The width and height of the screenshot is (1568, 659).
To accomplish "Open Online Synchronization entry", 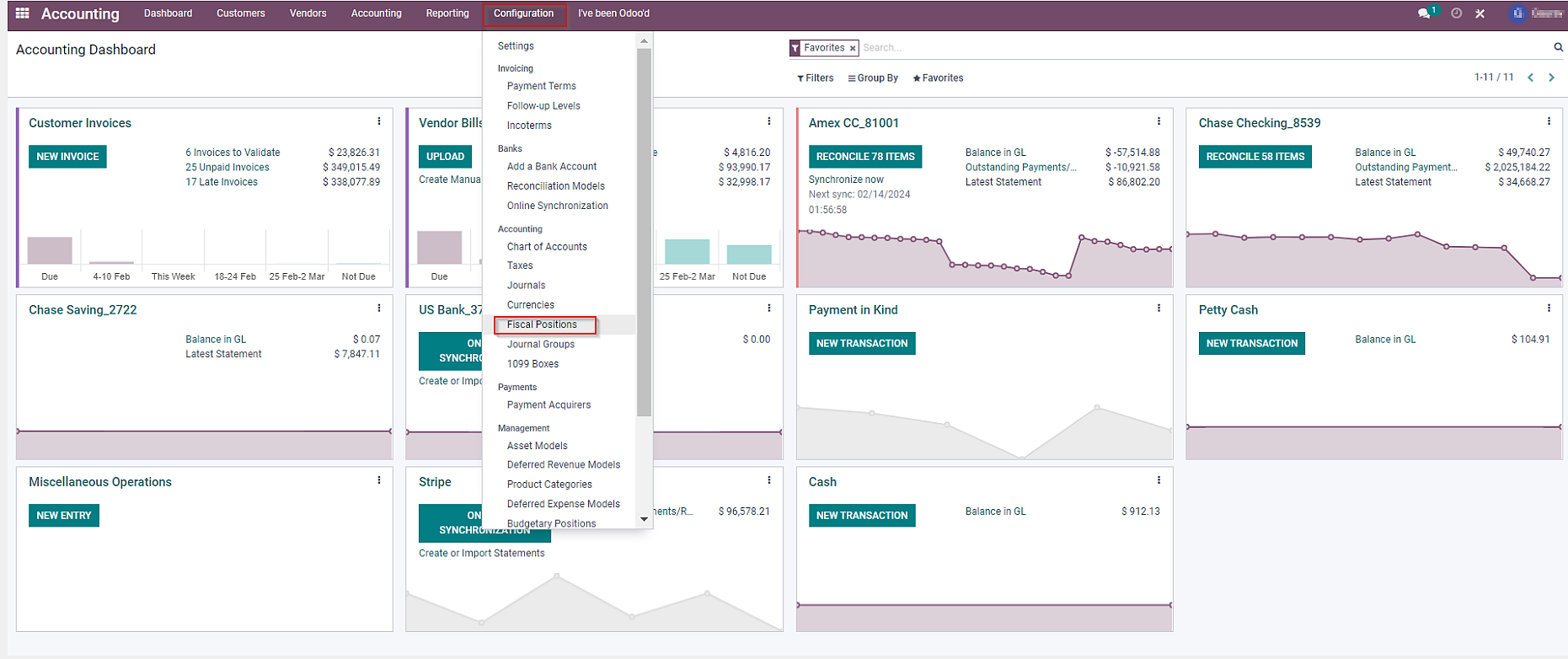I will point(558,206).
